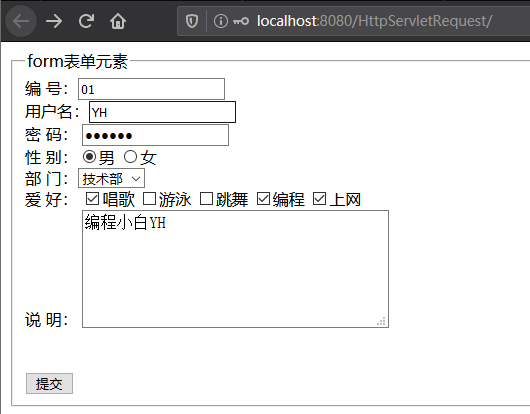
Task: Select the 男 radio button
Action: tap(89, 157)
